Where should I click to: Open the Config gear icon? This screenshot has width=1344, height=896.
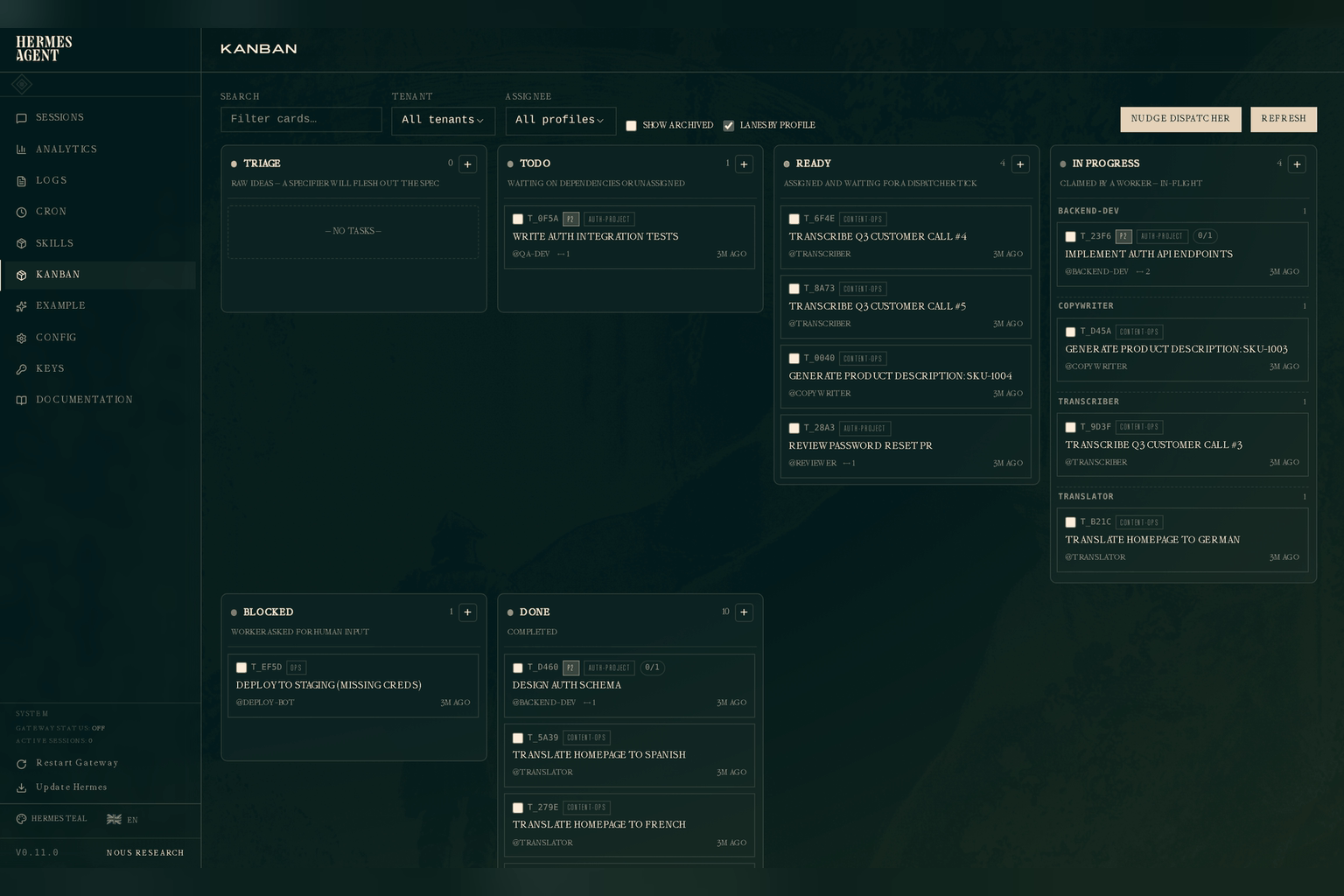coord(21,338)
